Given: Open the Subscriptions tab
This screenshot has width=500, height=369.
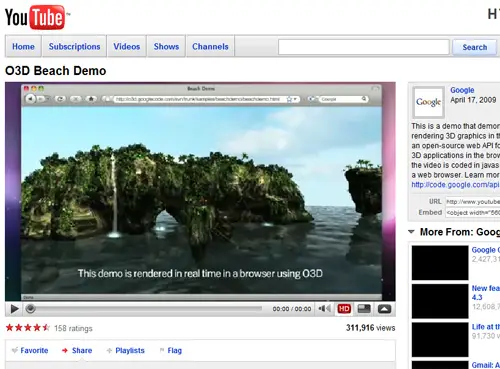Looking at the screenshot, I should (74, 46).
